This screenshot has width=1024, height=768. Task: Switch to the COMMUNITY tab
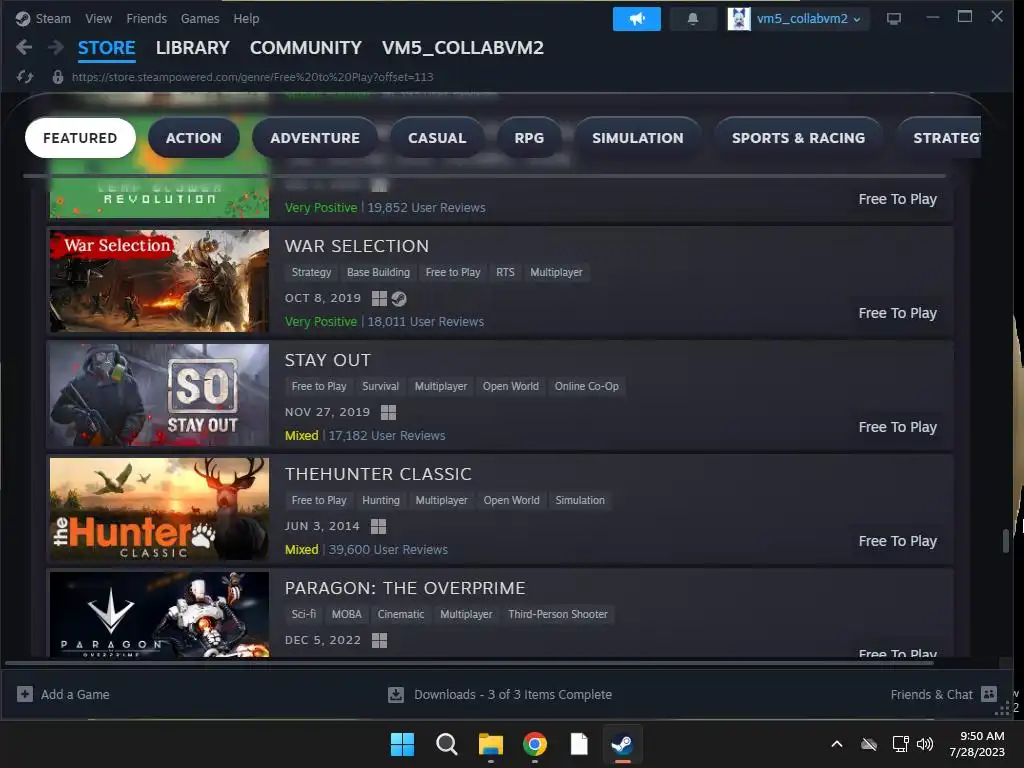point(306,48)
